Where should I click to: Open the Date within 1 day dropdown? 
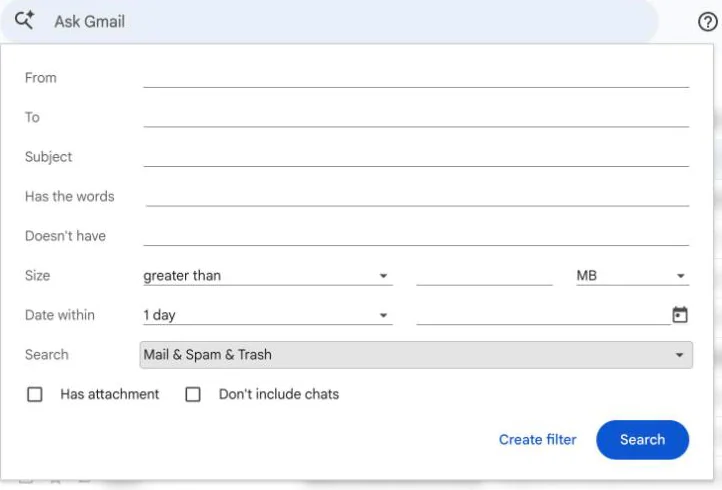(x=268, y=315)
